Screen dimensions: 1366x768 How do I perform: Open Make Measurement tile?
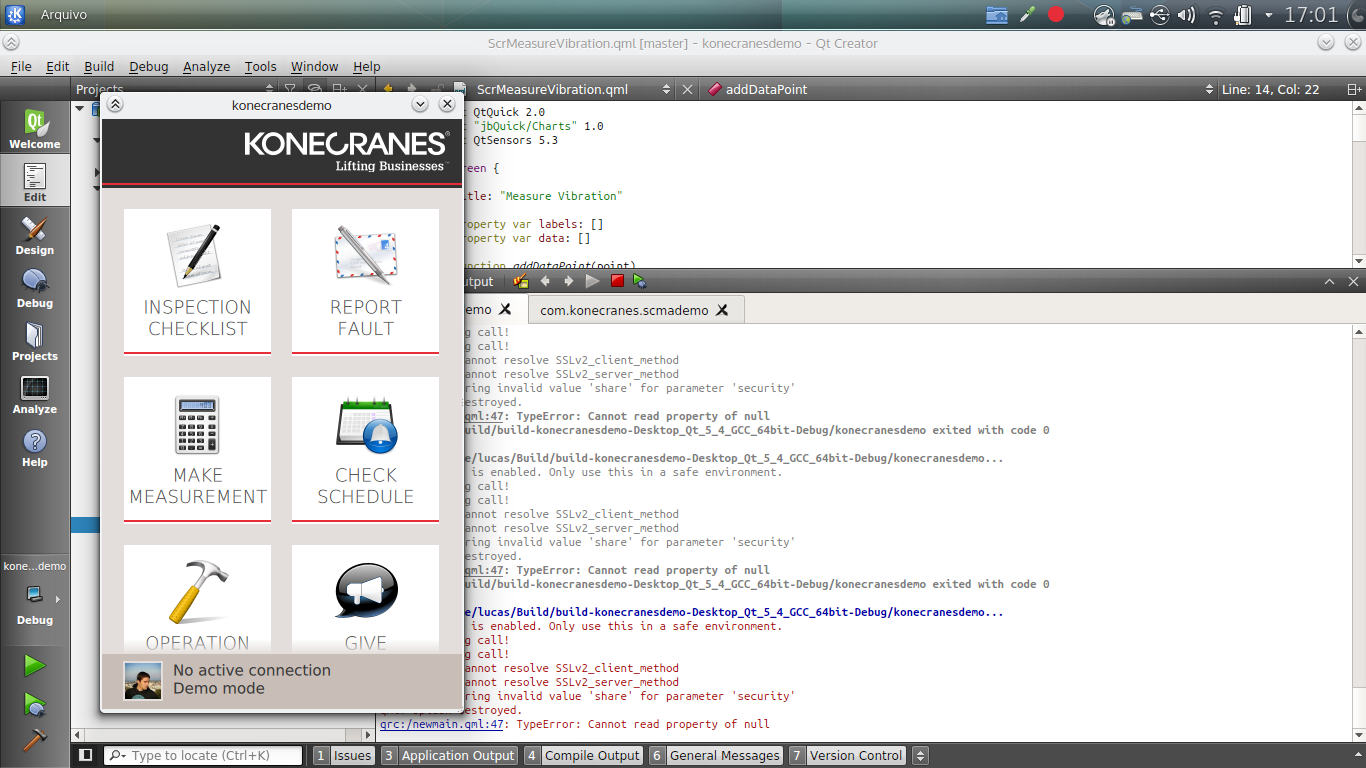click(x=197, y=448)
